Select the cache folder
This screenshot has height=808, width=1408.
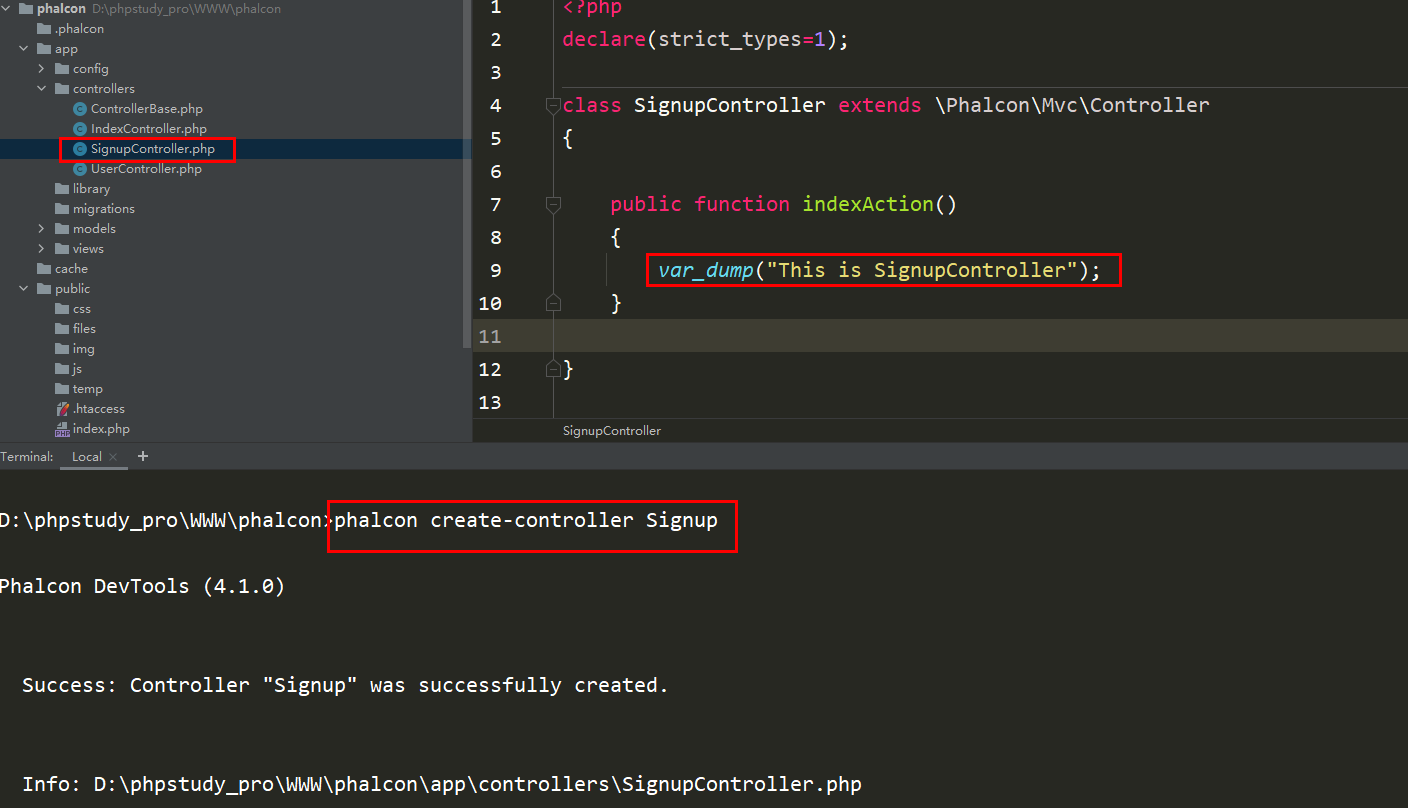coord(71,269)
